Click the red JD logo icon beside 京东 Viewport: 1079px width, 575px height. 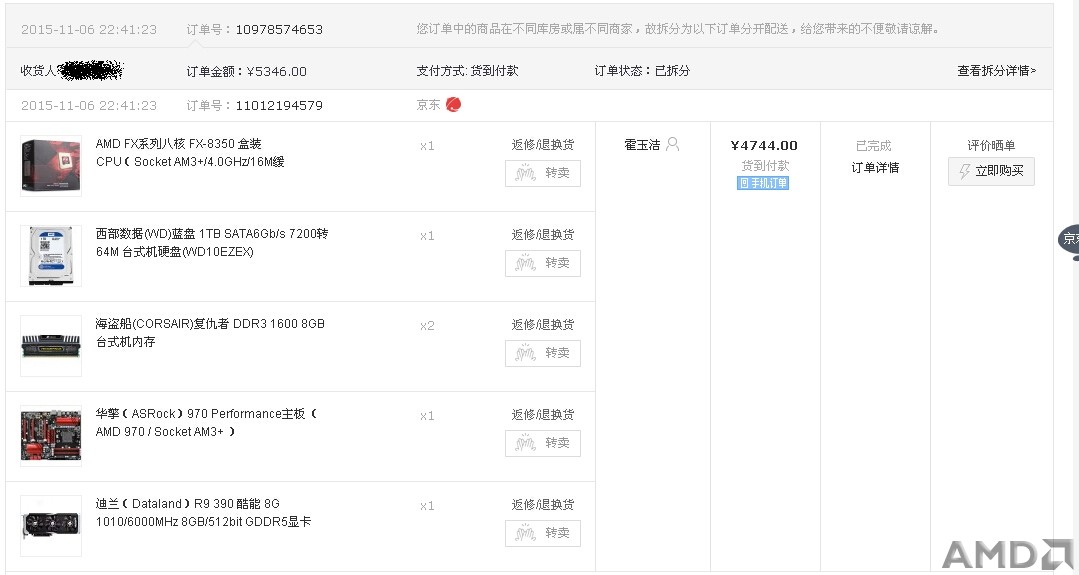(453, 105)
